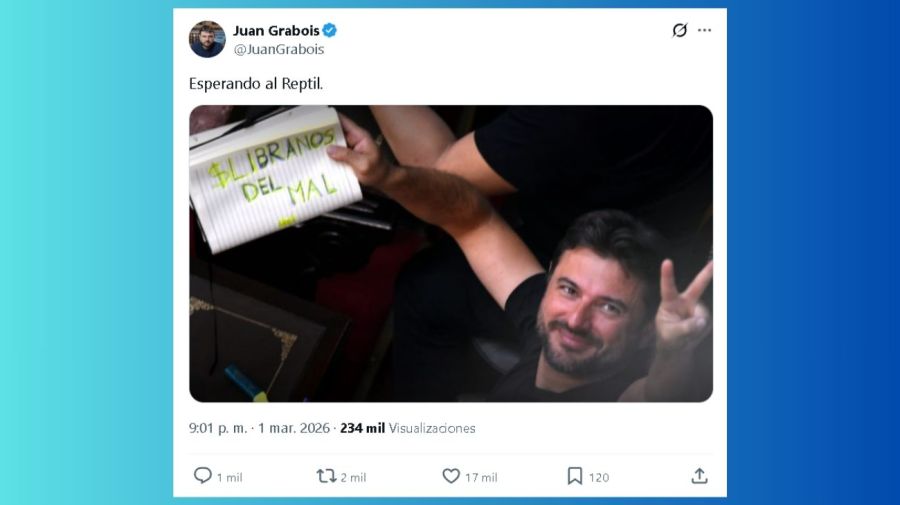Viewport: 900px width, 505px height.
Task: Like the post with heart icon
Action: (x=451, y=476)
